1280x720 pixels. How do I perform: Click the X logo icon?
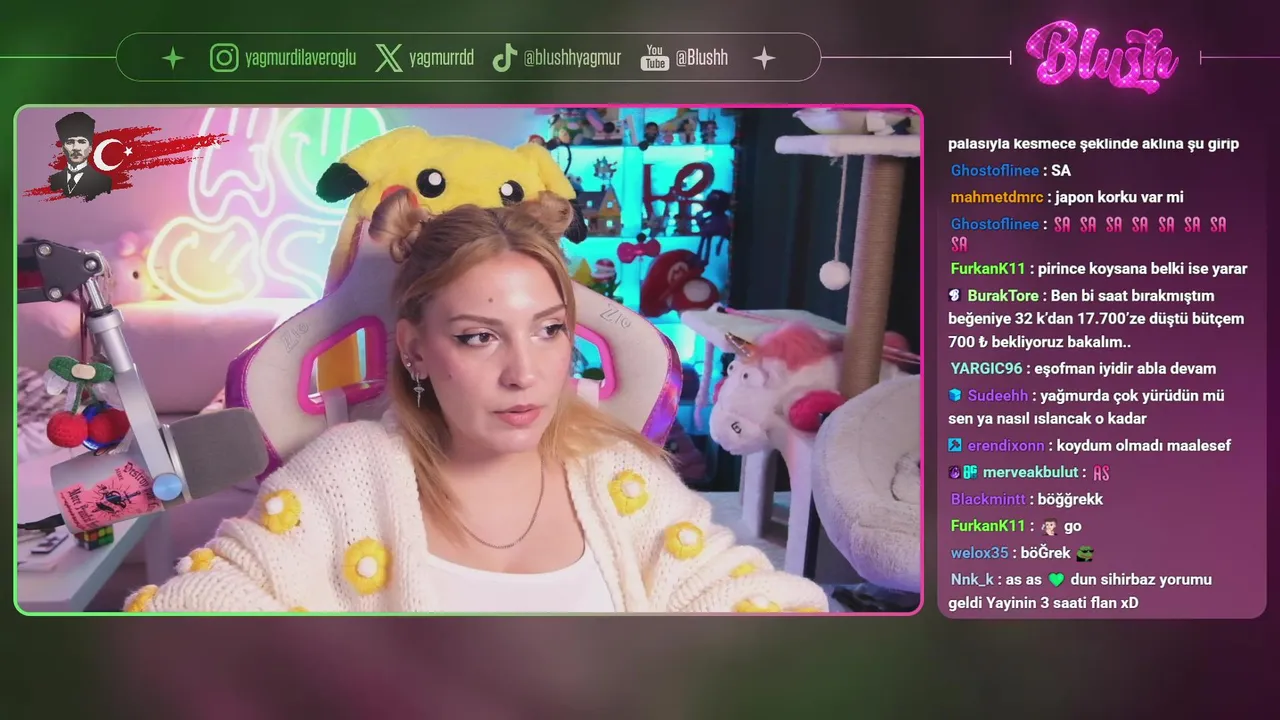(x=389, y=58)
